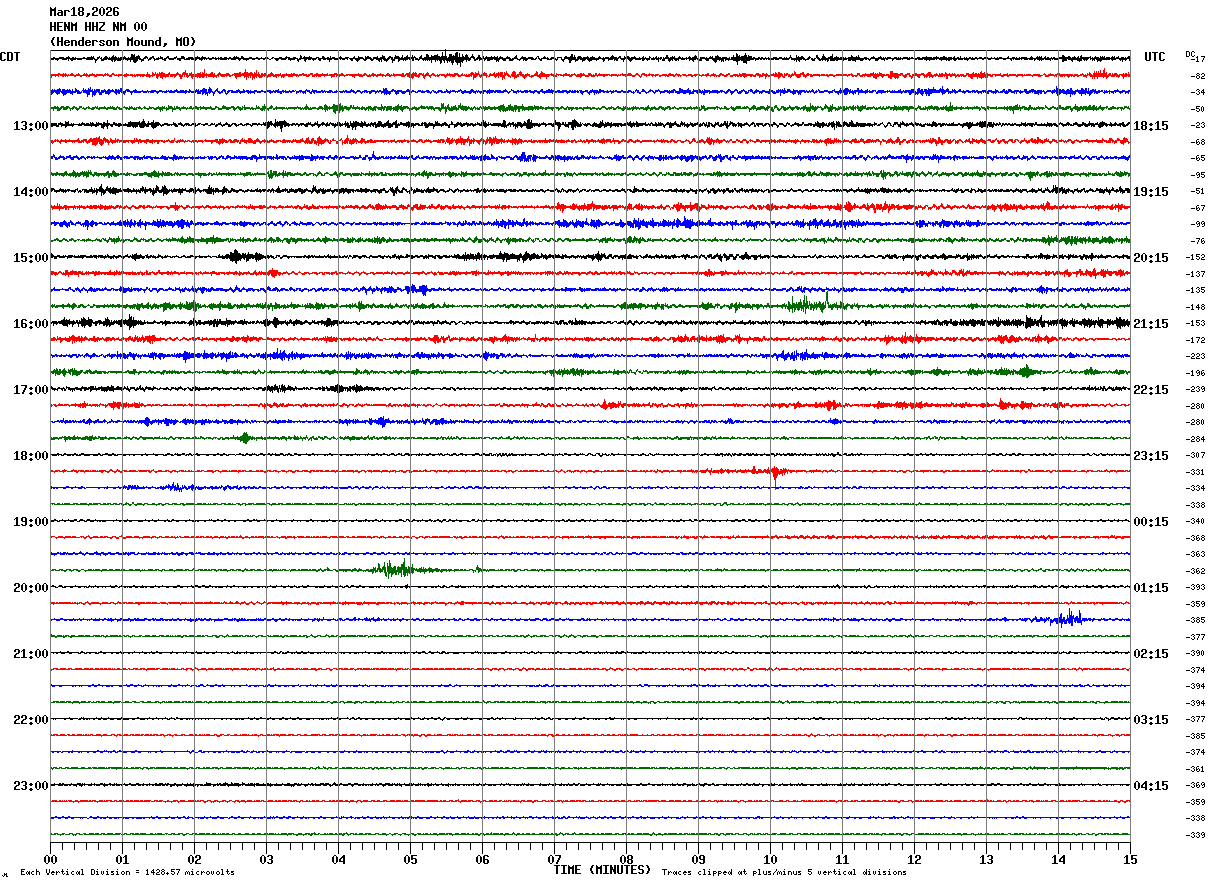
Task: Select the 18:00 CDT time label
Action: [x=30, y=456]
